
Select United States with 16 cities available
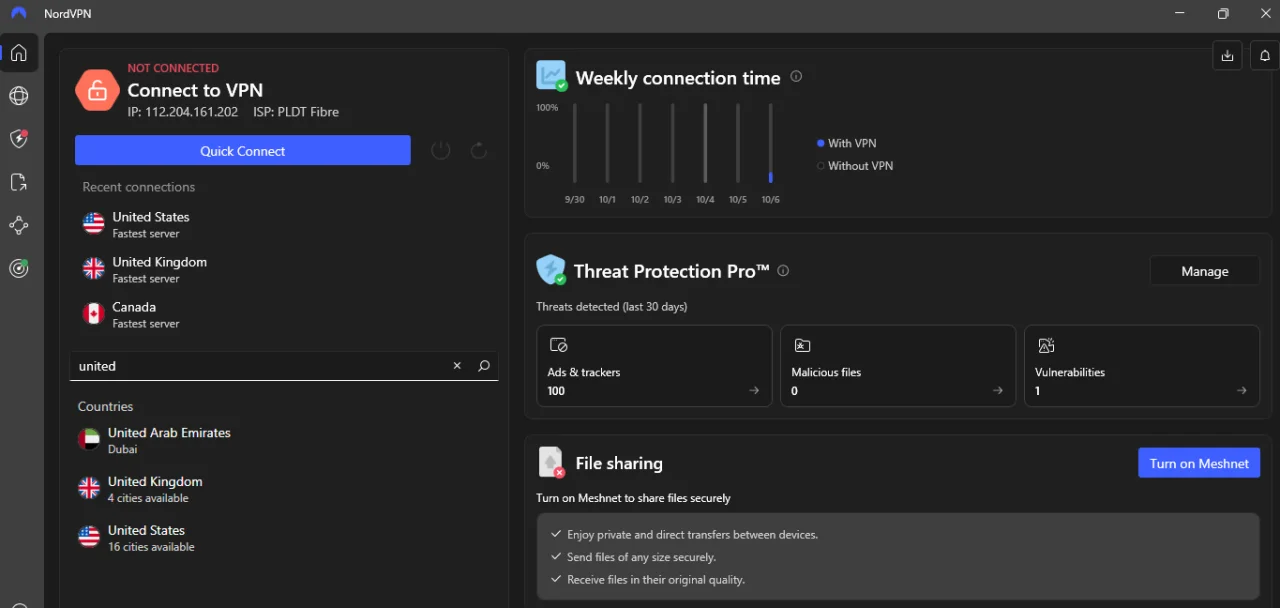(x=284, y=538)
